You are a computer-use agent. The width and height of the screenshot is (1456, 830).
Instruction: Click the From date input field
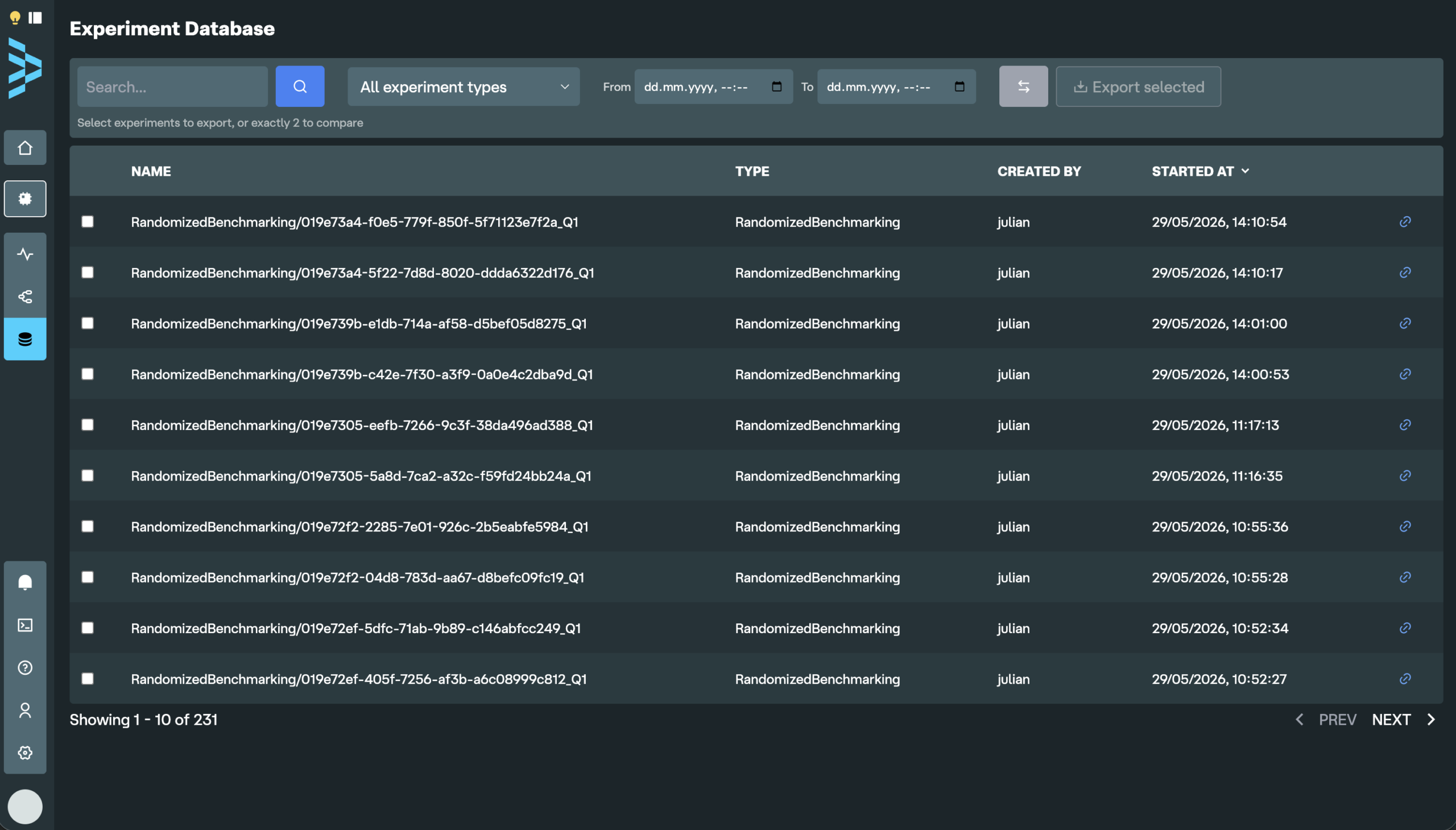(713, 86)
